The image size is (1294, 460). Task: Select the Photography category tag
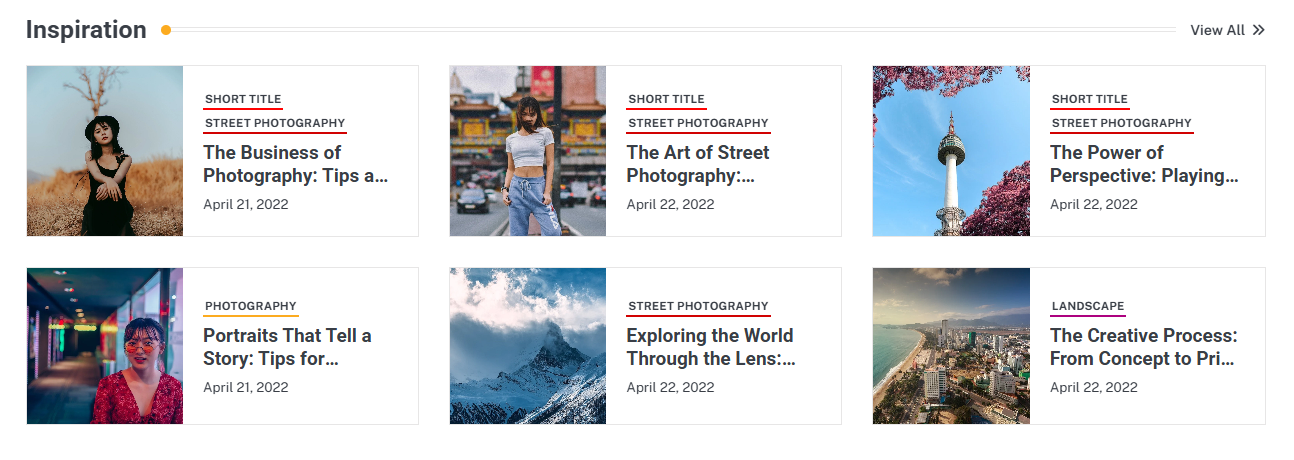(250, 306)
